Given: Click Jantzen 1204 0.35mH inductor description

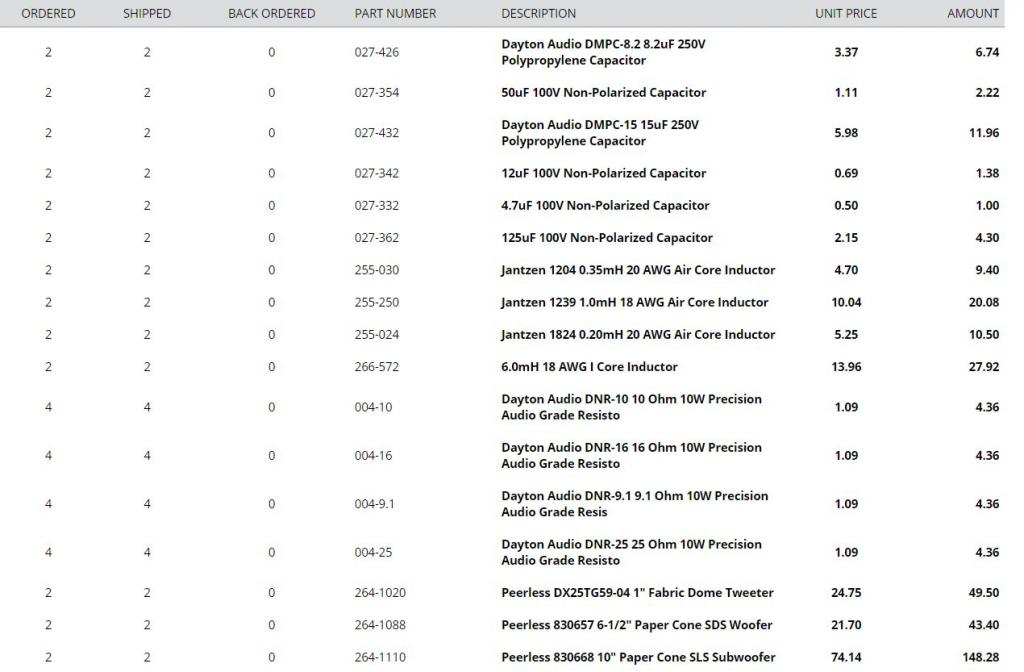Looking at the screenshot, I should click(x=638, y=270).
